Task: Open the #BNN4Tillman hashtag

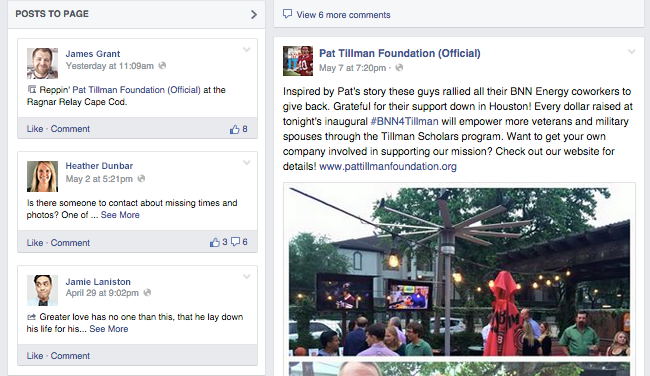Action: click(x=404, y=121)
